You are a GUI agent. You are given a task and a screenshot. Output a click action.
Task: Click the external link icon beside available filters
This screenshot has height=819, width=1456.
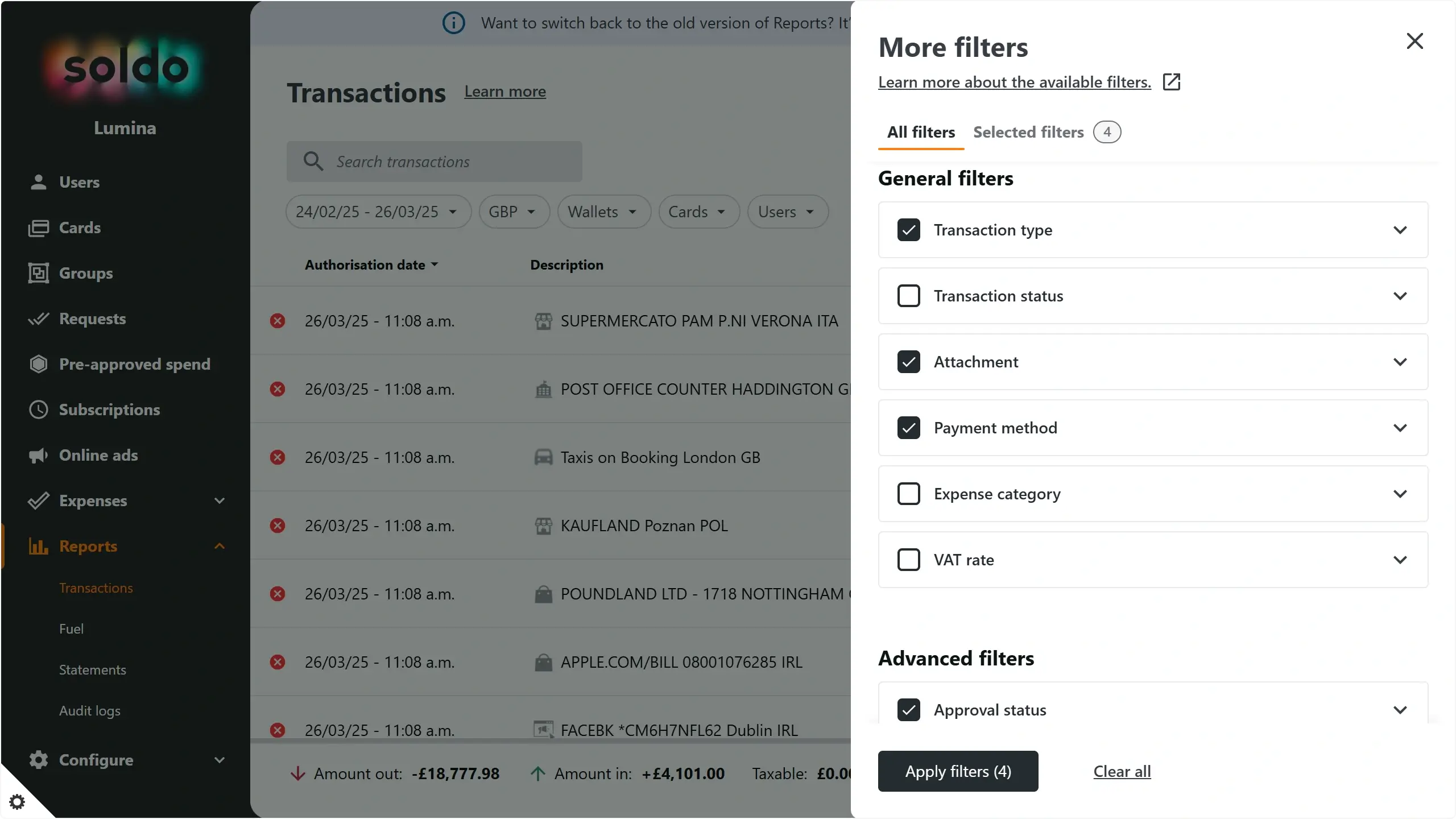(x=1172, y=82)
